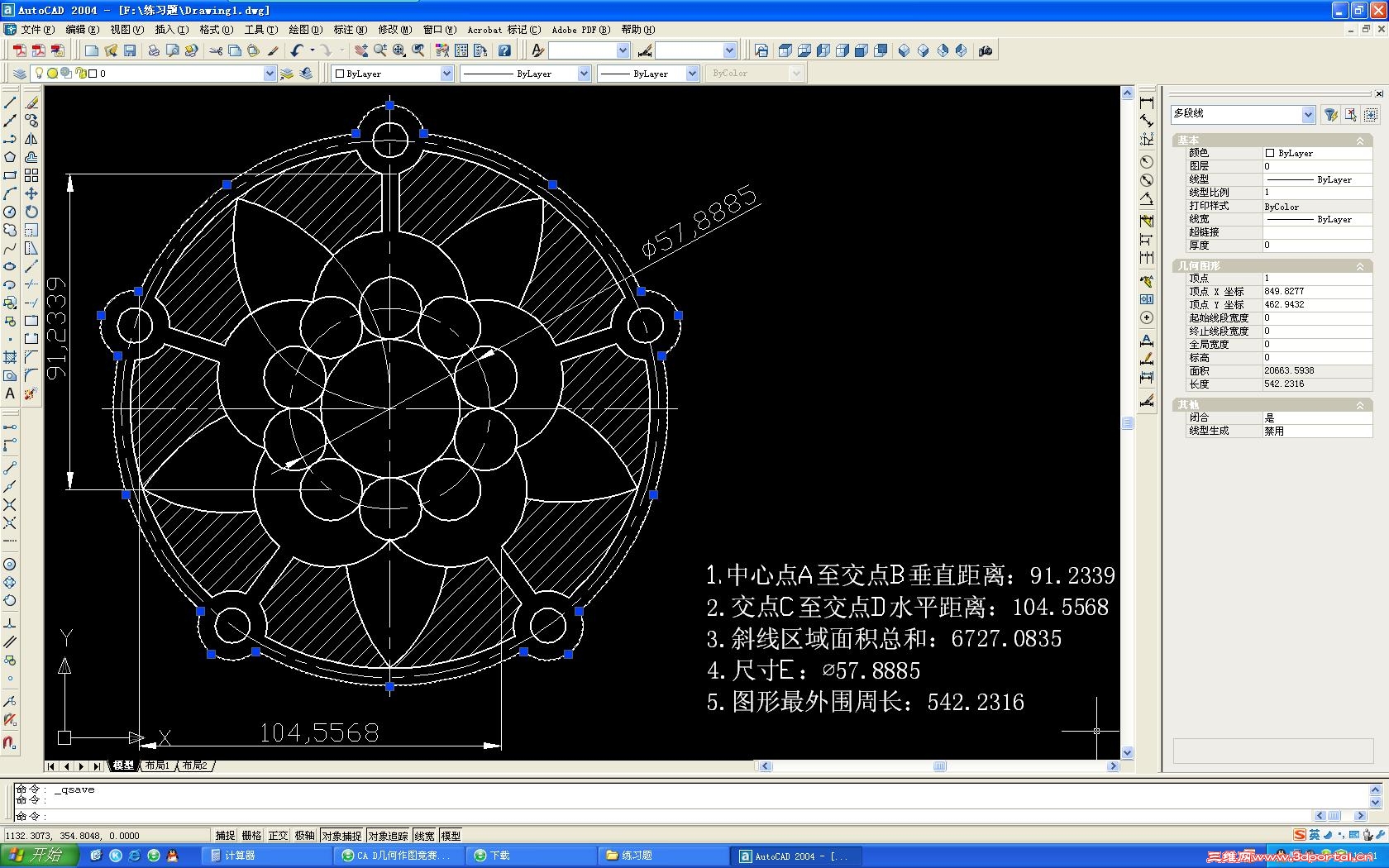Click the 顶点 value field in properties
This screenshot has width=1389, height=868.
(x=1316, y=279)
